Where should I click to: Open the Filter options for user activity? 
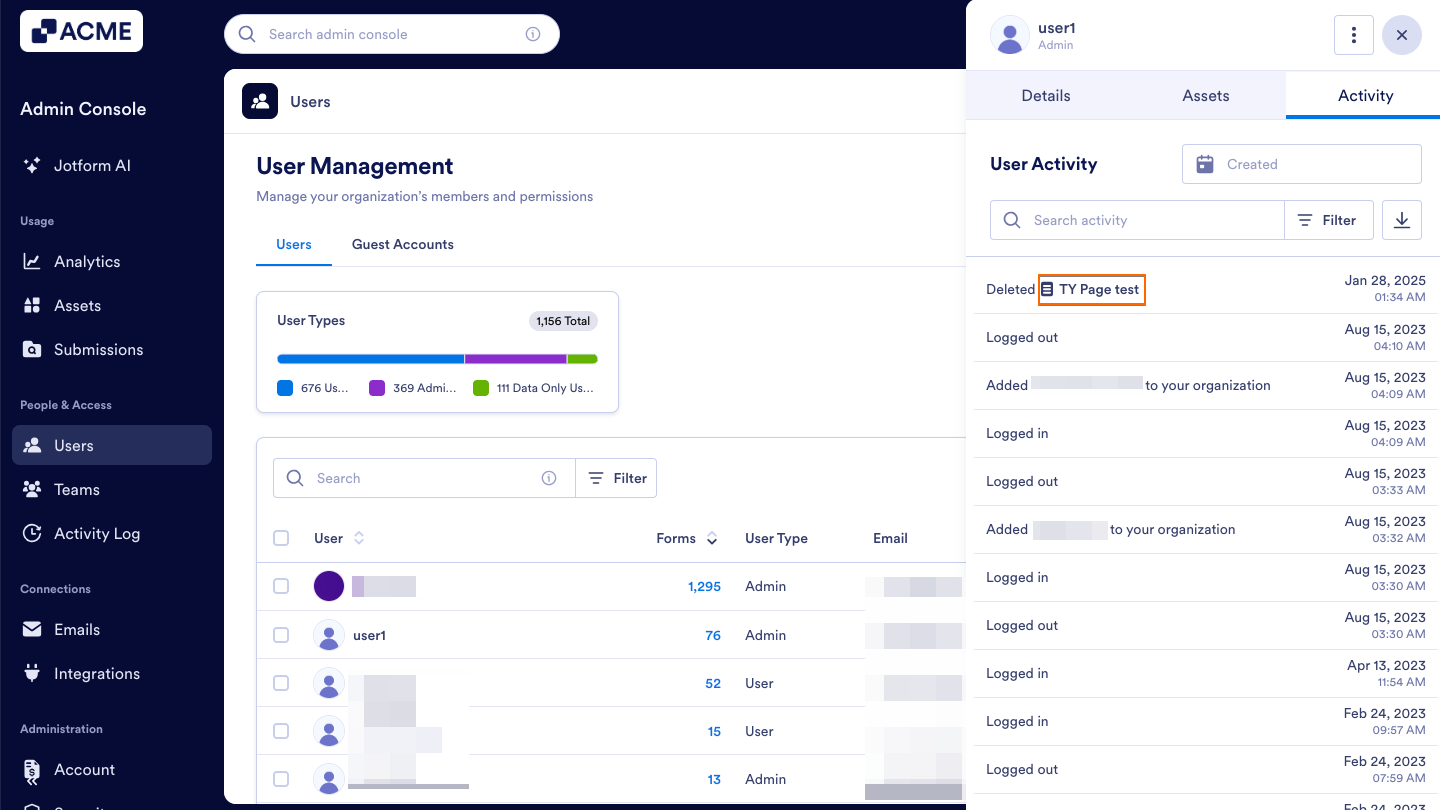[1329, 219]
